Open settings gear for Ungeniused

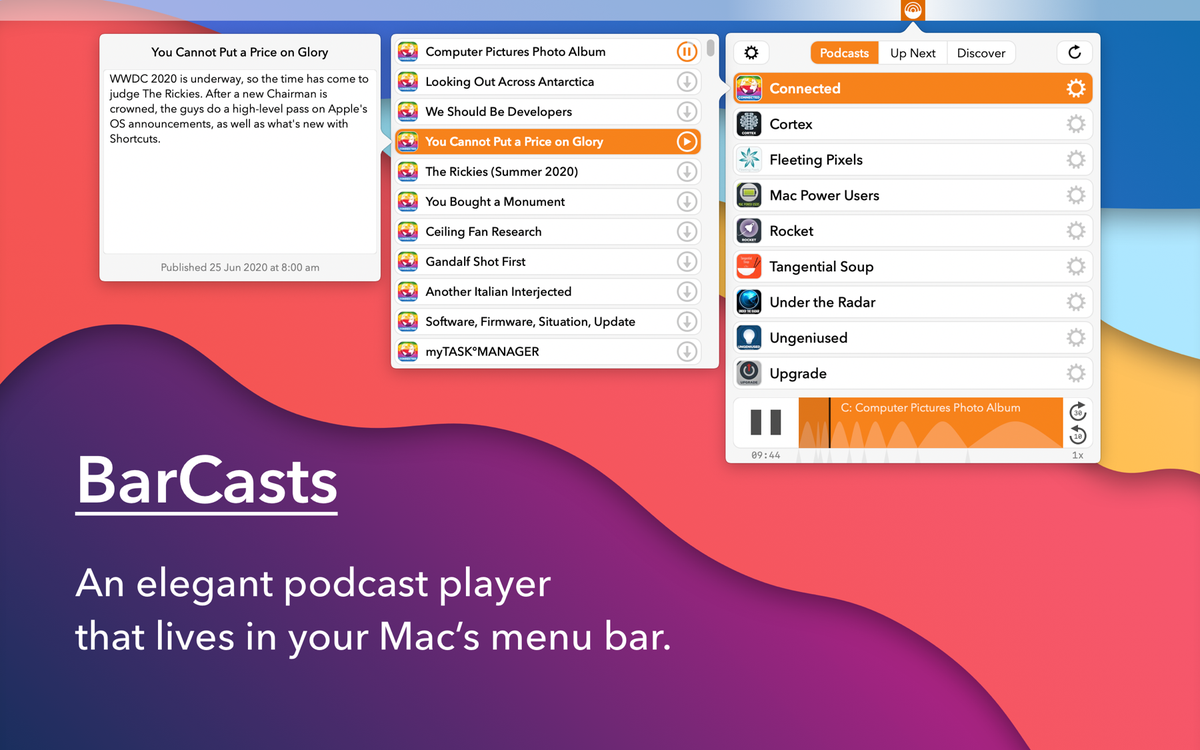(1076, 338)
